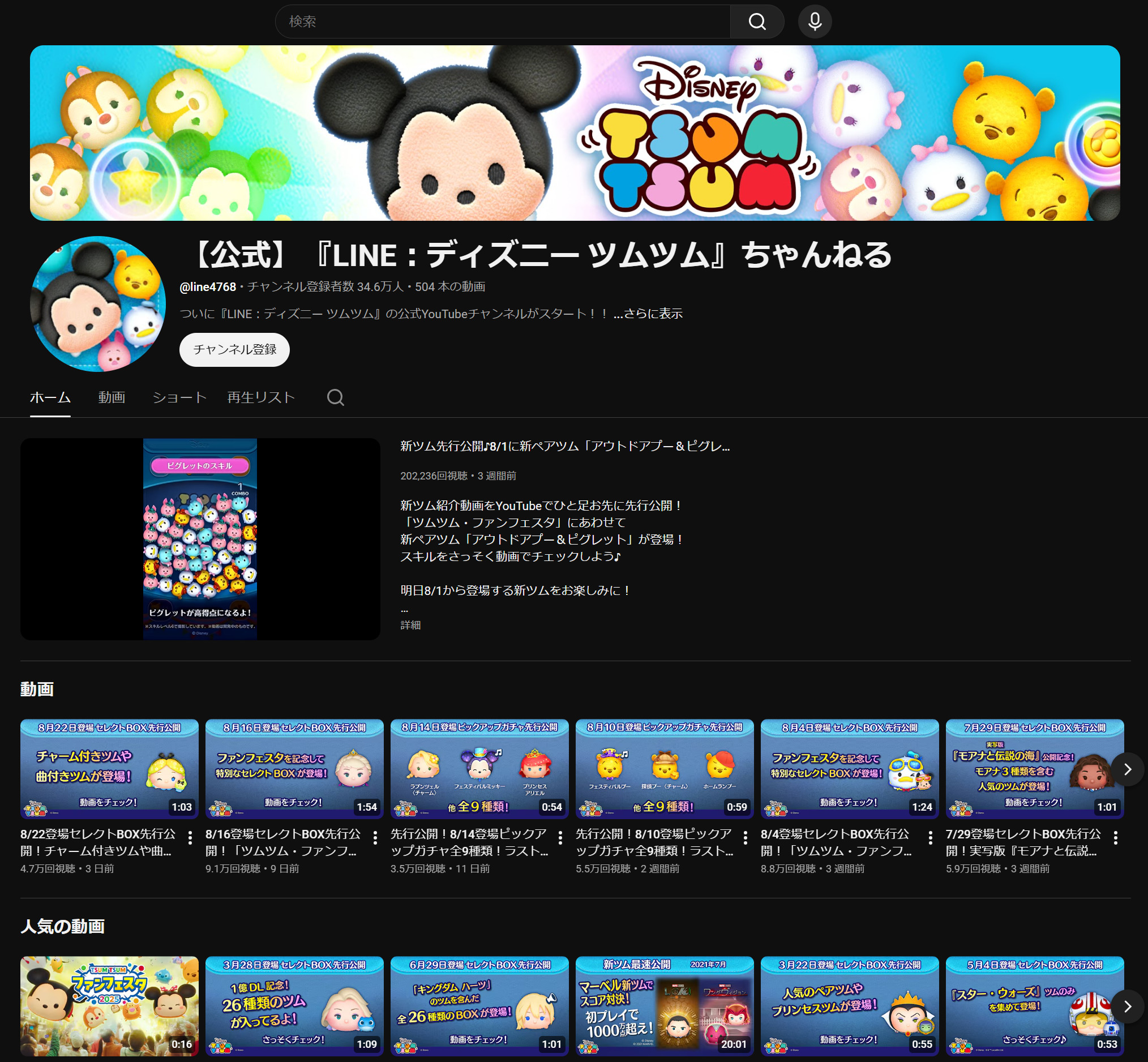Open channel search magnifier beside 再生リスト tab

click(x=336, y=397)
